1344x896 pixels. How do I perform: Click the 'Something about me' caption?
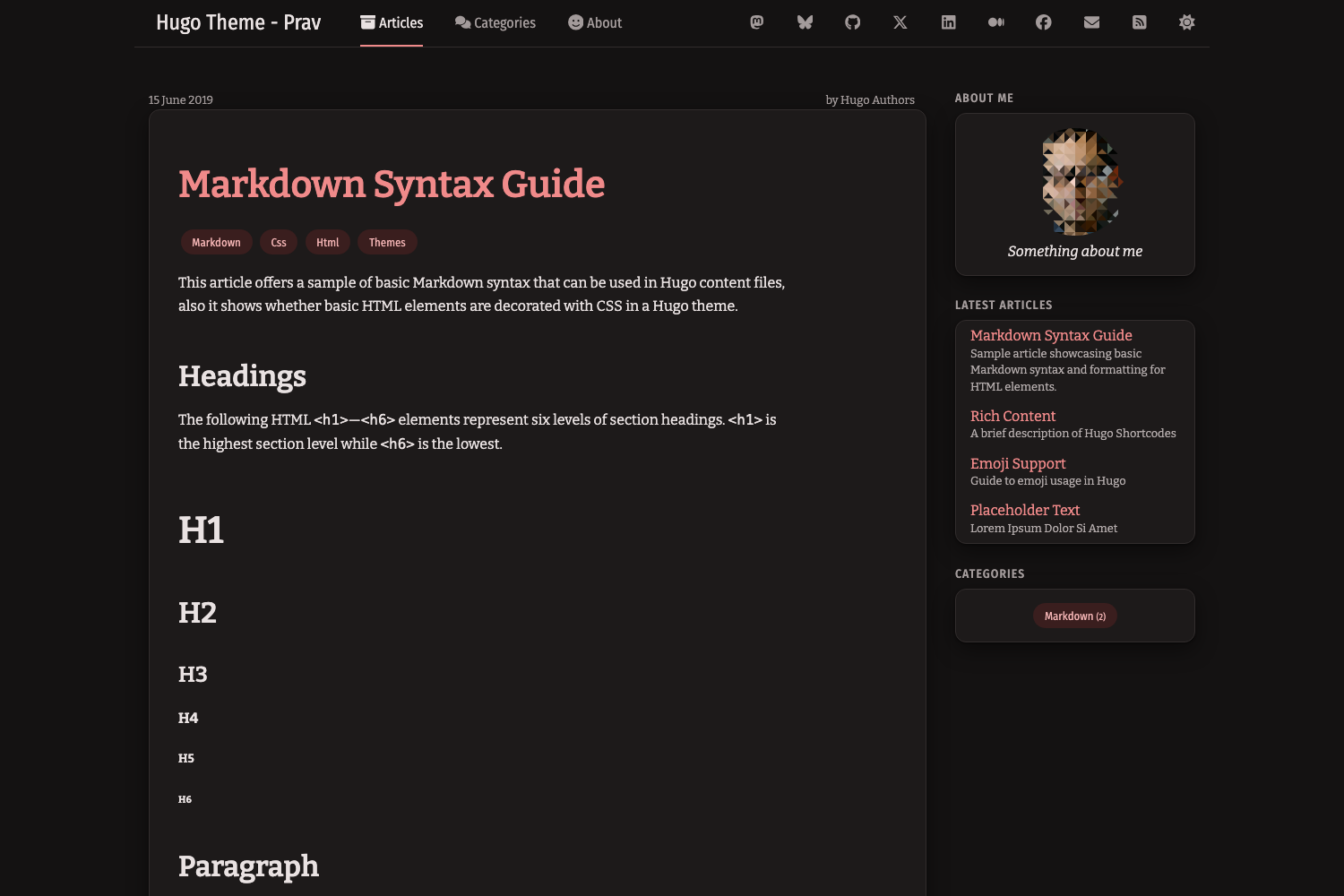tap(1075, 251)
